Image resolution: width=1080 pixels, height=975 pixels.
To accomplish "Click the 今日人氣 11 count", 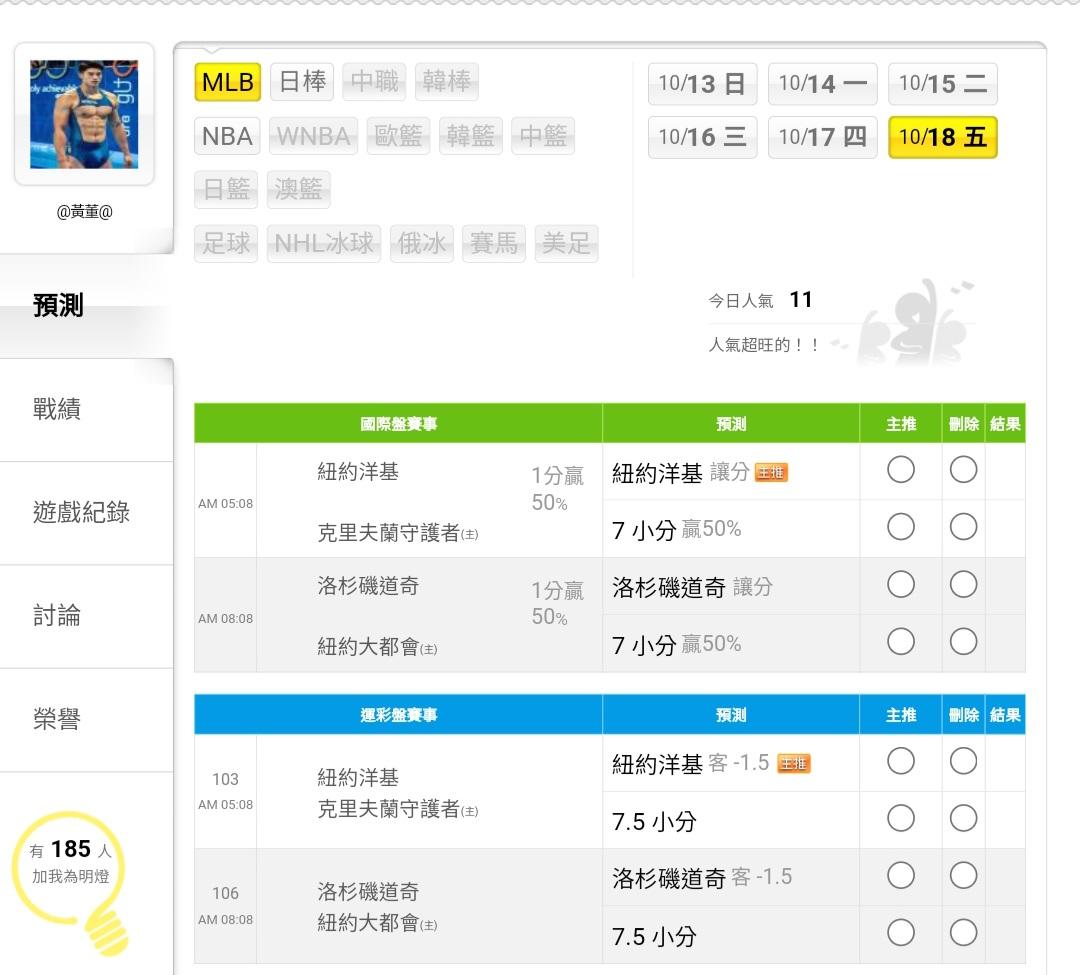I will (x=760, y=300).
